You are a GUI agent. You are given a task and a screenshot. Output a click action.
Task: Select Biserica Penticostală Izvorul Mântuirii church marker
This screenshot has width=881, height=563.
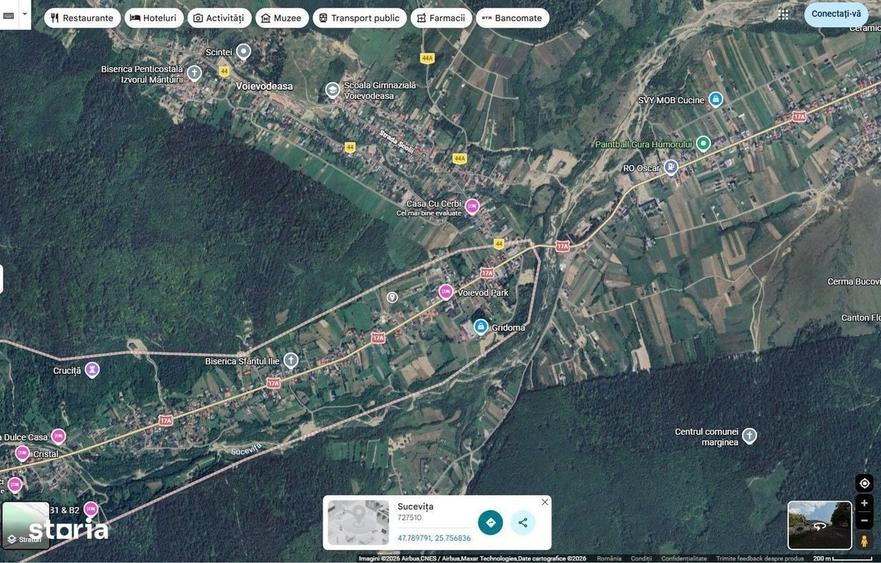tap(194, 73)
